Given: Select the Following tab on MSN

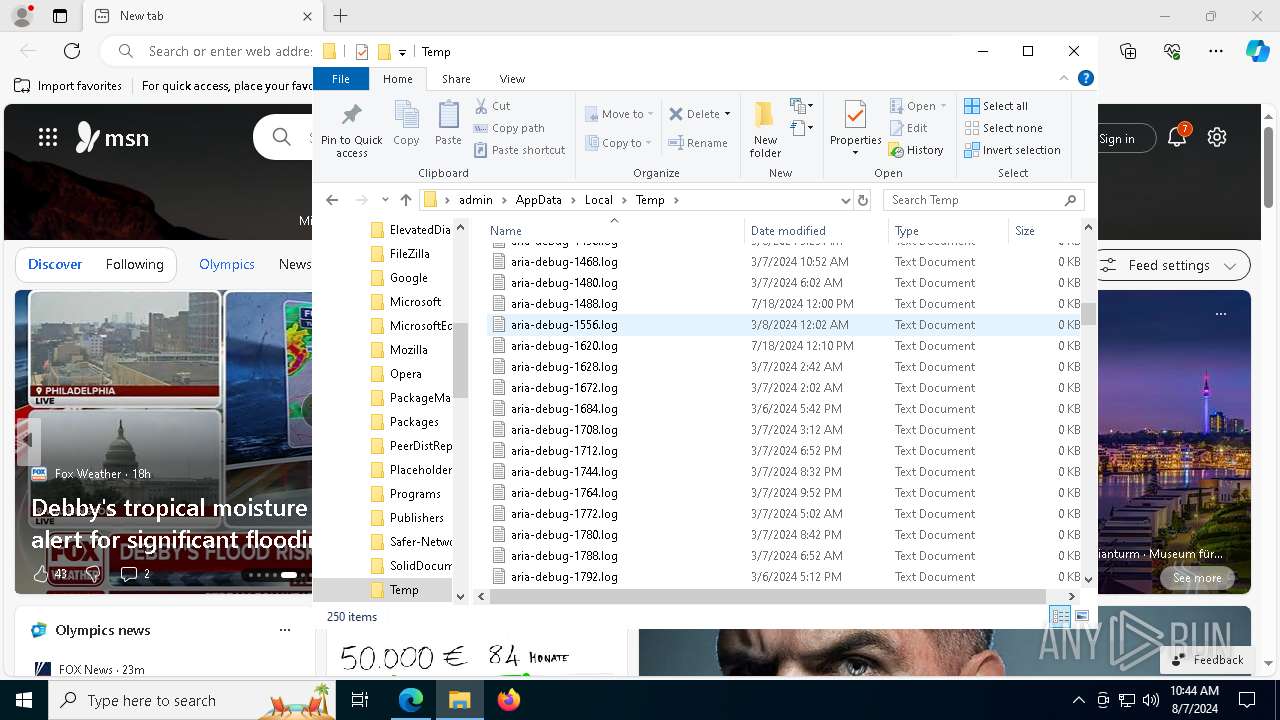Looking at the screenshot, I should 134,264.
